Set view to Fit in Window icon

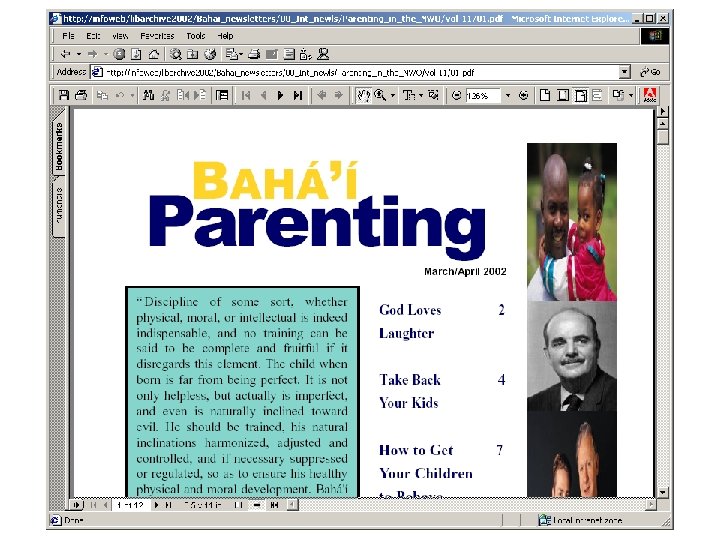pos(562,95)
